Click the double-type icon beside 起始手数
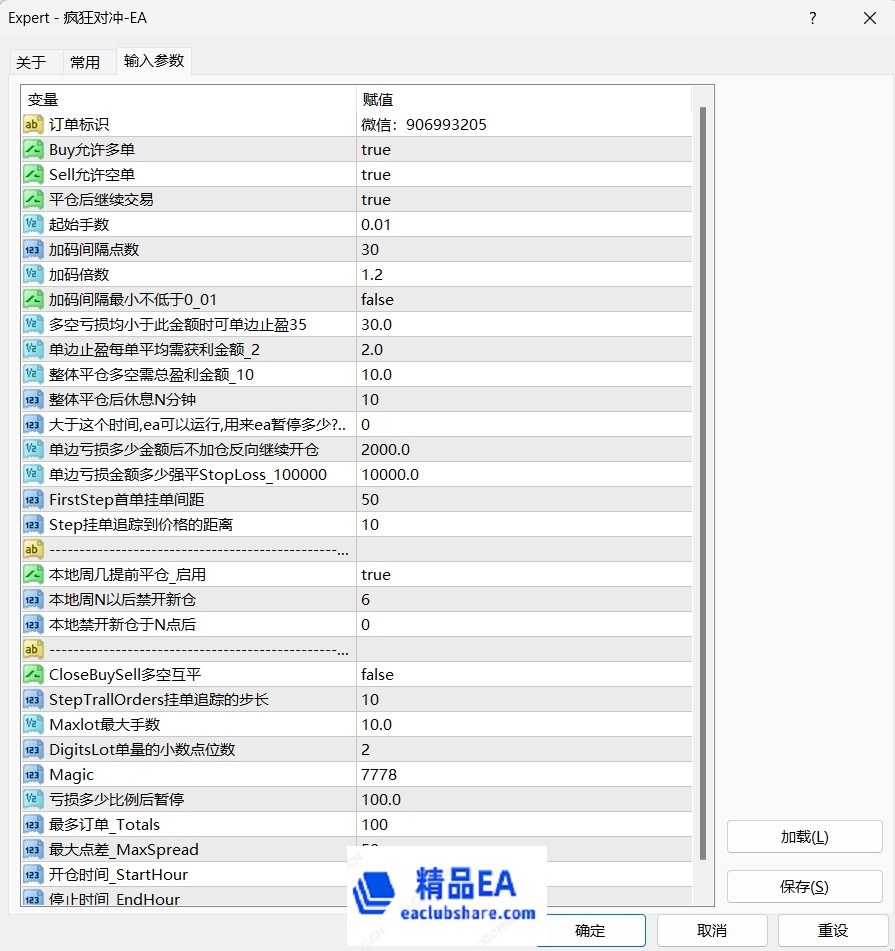 pos(33,225)
